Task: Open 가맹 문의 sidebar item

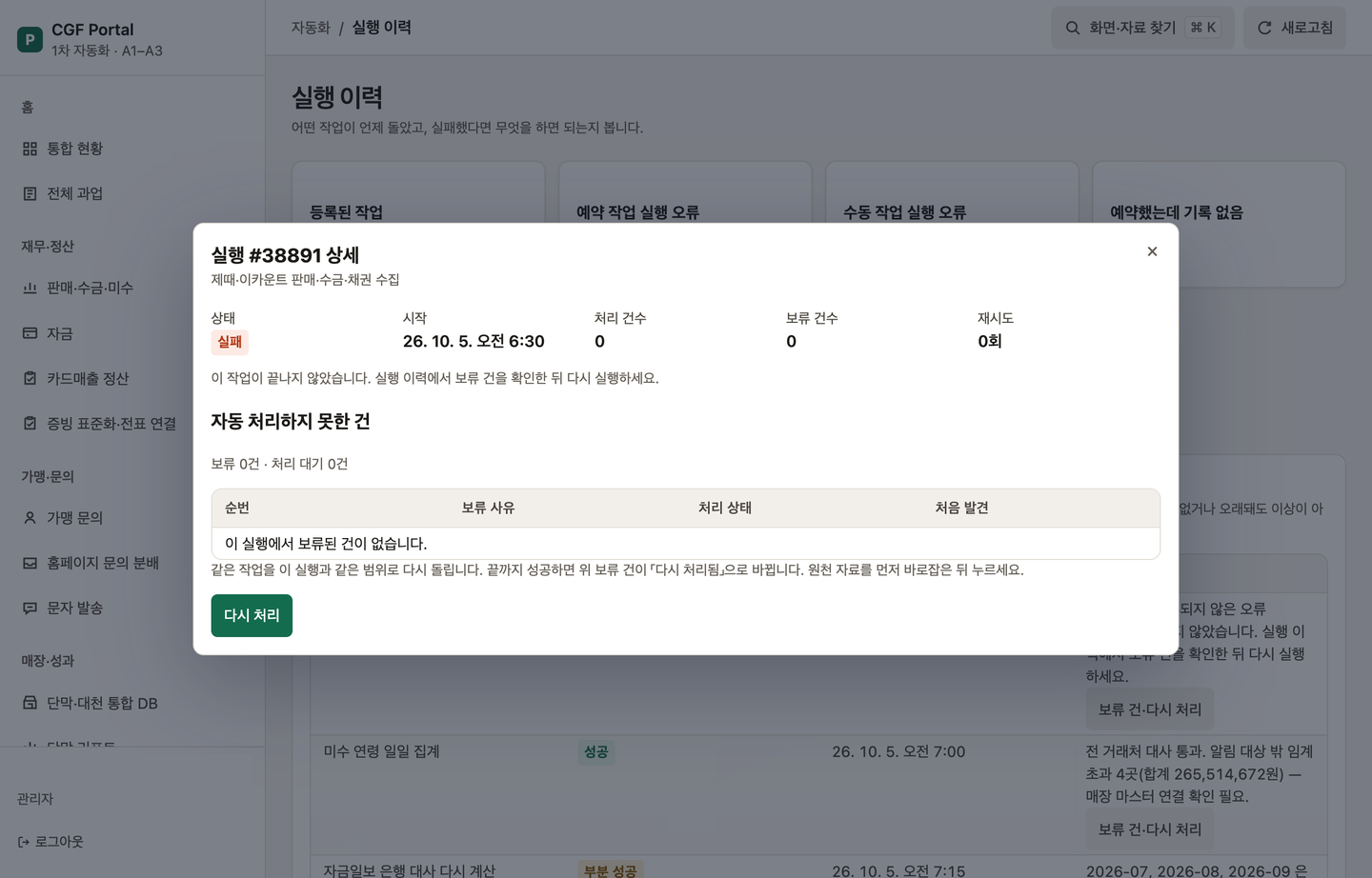Action: click(x=132, y=518)
